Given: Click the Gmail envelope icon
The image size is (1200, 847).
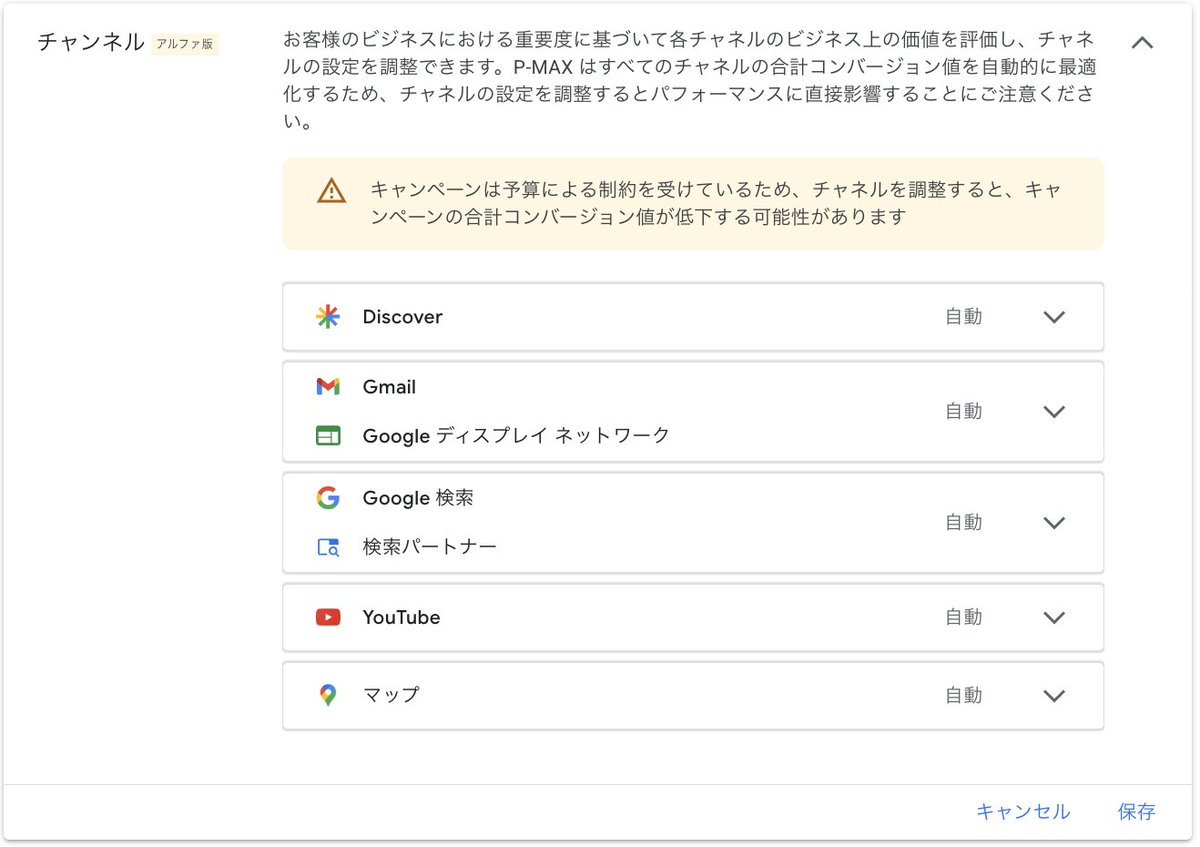Looking at the screenshot, I should tap(327, 387).
